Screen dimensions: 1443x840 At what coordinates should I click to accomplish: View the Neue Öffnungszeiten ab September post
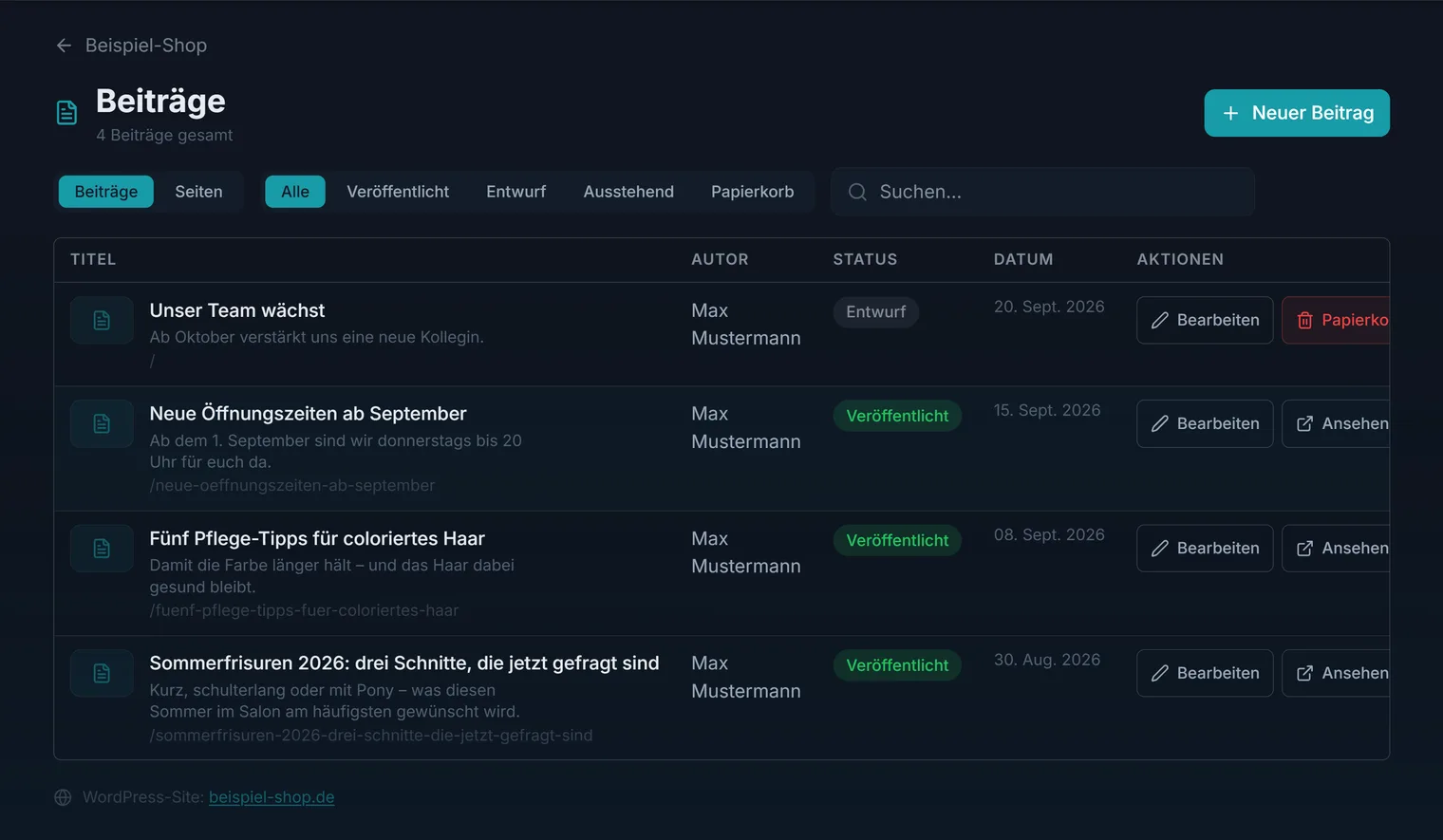(x=1336, y=423)
